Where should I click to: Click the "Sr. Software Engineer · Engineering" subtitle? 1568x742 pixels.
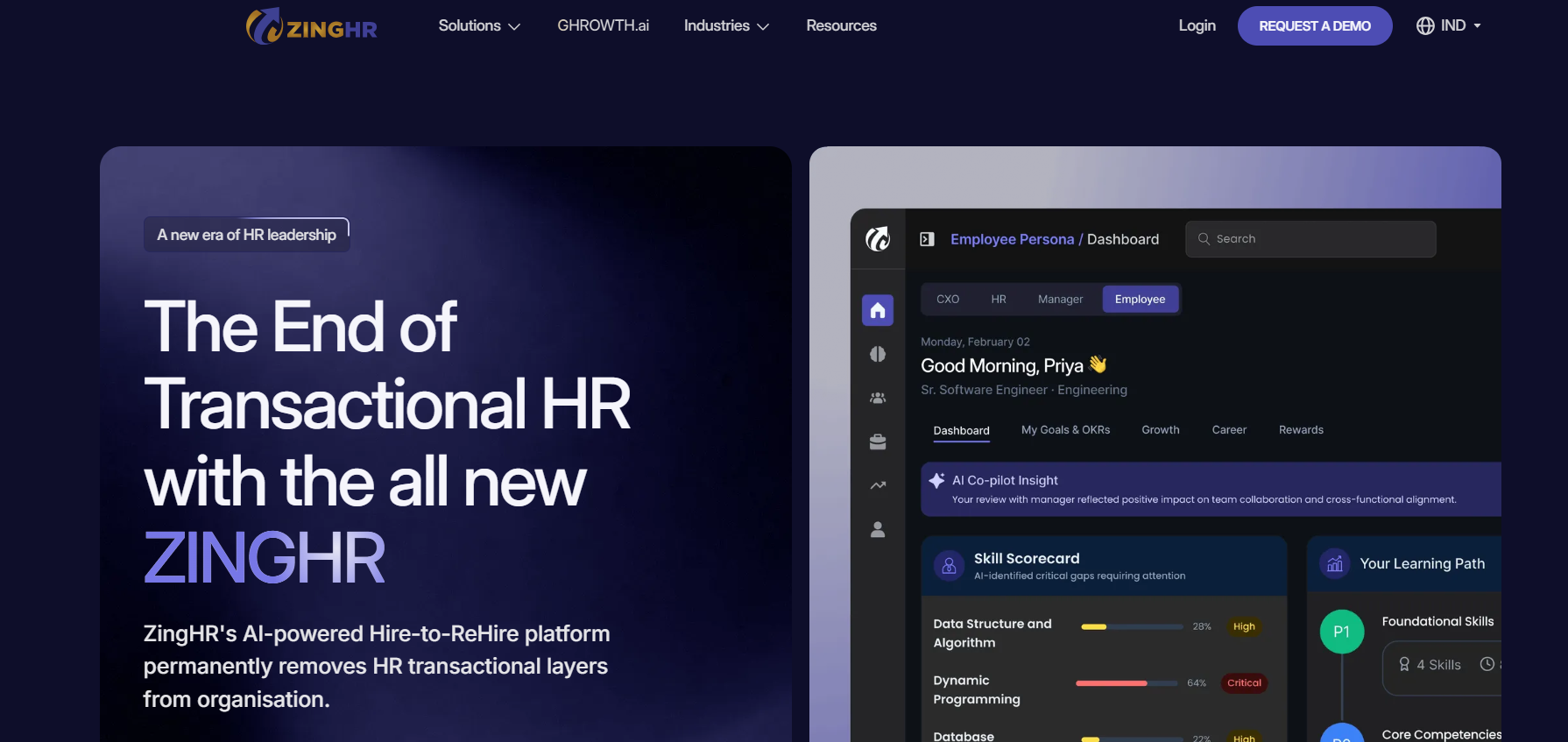[1024, 390]
